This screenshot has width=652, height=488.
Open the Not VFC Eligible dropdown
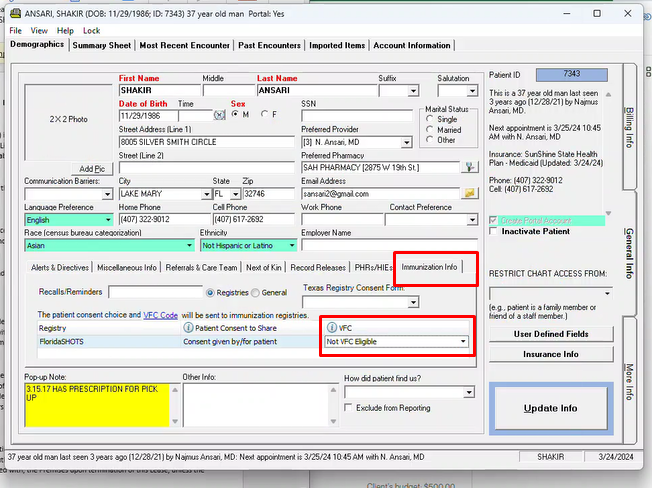463,342
